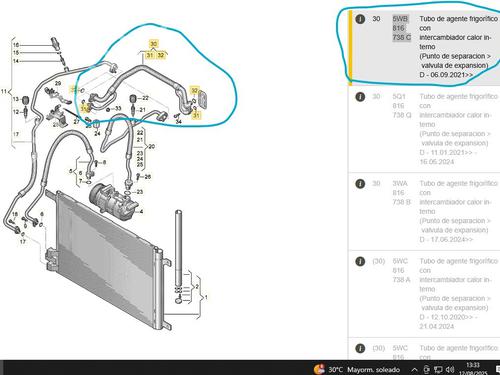
Task: Open info icon for part 5WB 816 738 C
Action: [360, 19]
